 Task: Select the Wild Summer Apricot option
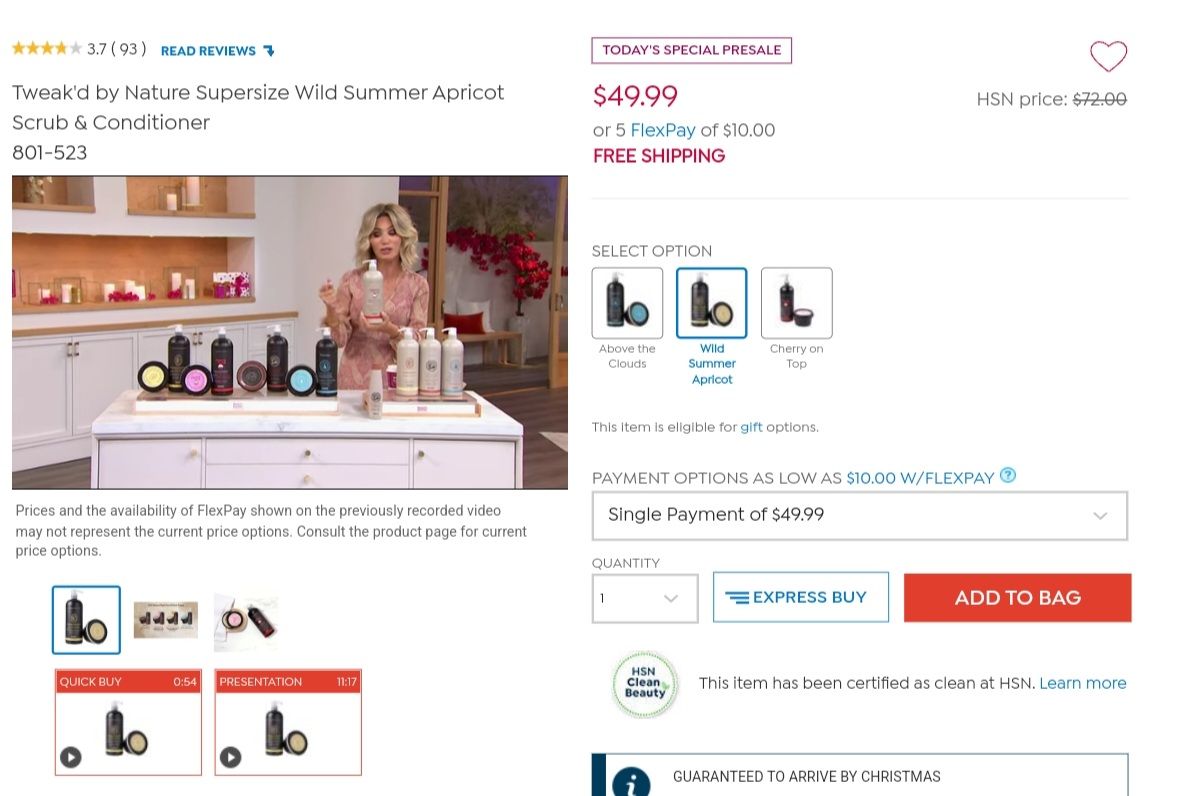(x=712, y=303)
